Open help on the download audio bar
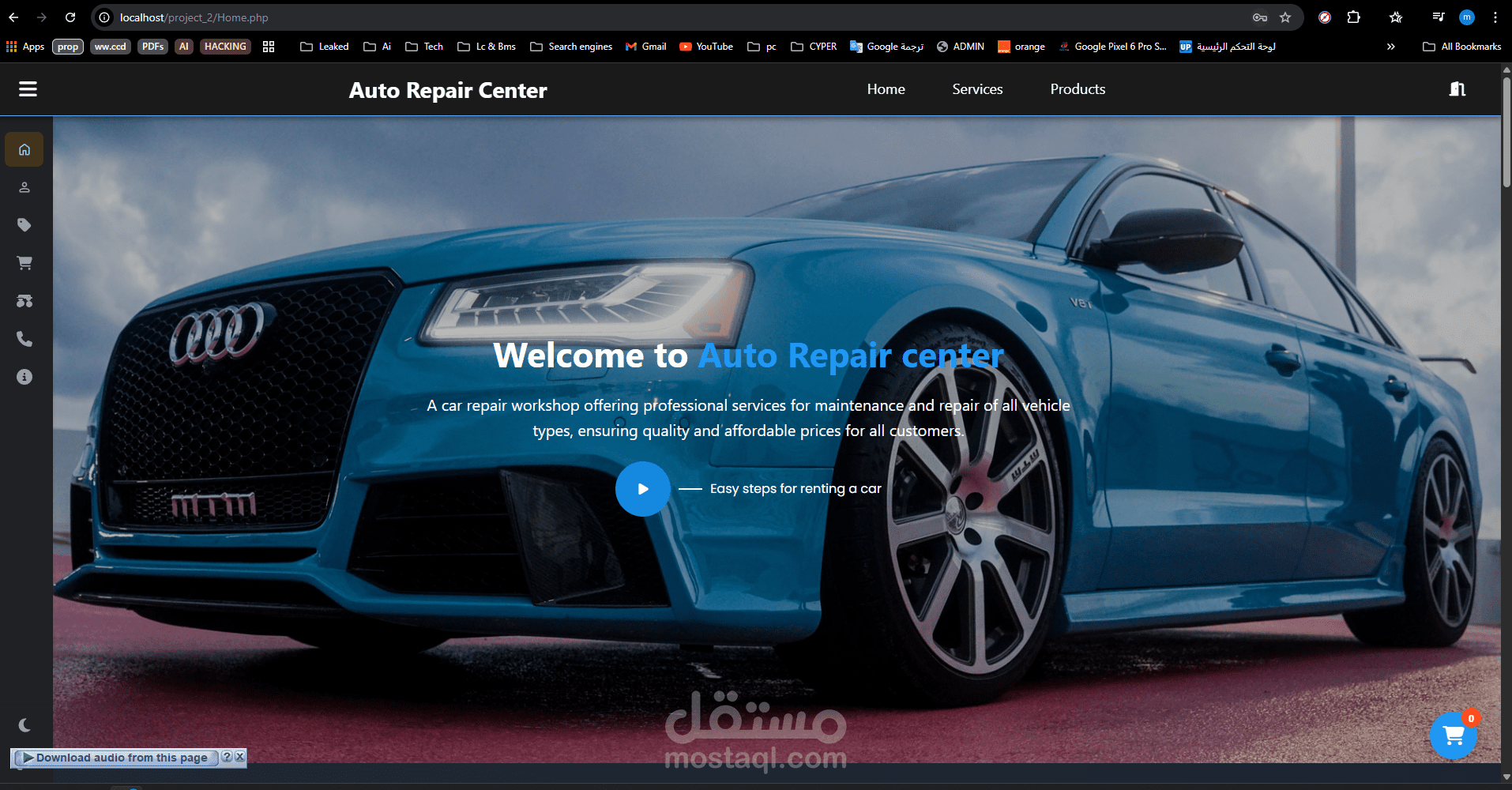This screenshot has width=1512, height=790. coord(227,757)
